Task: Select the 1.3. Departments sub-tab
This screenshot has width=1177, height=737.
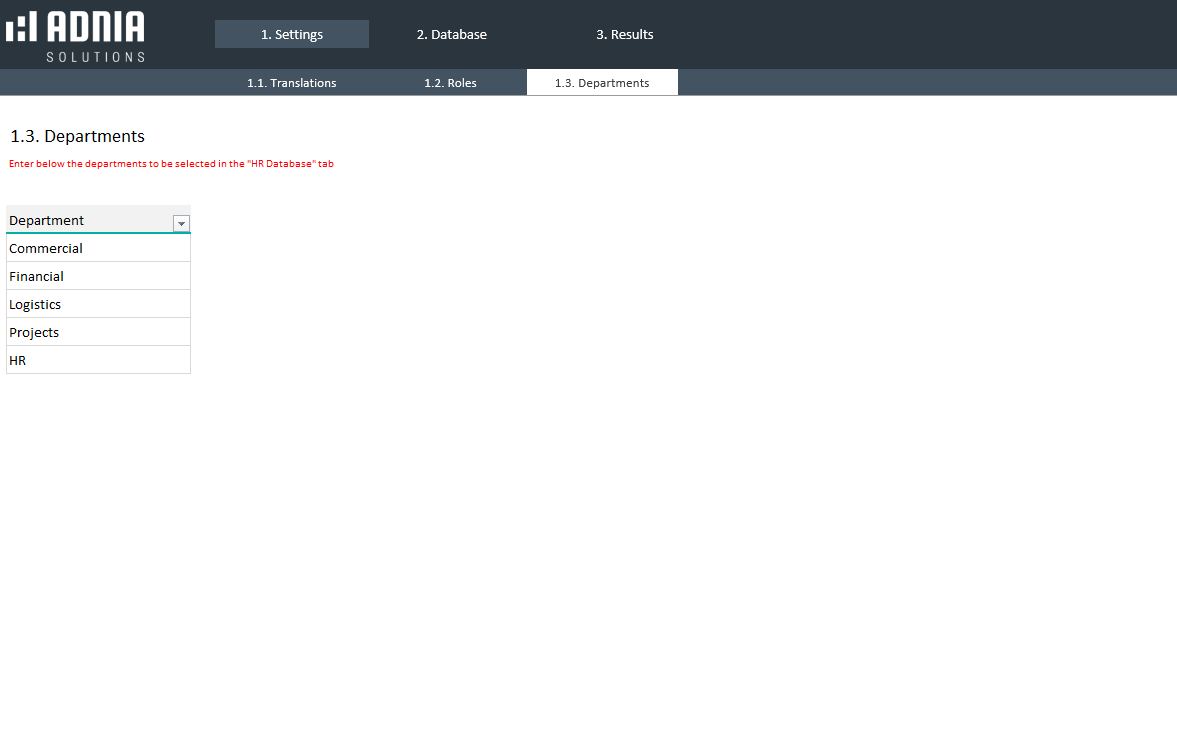Action: point(602,83)
